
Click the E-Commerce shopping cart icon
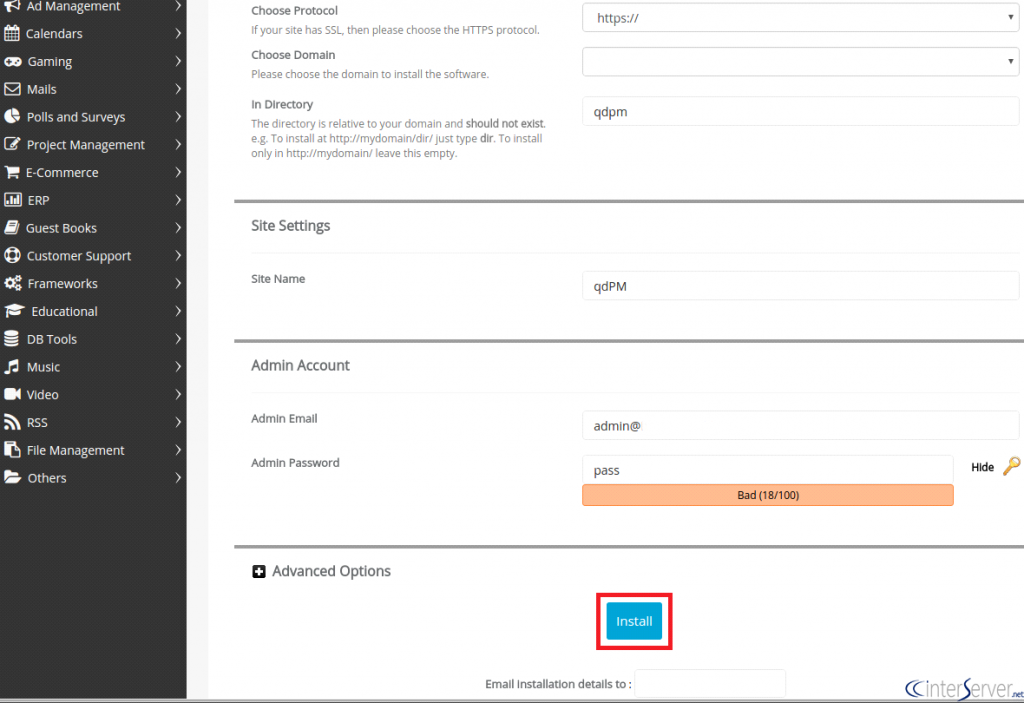coord(12,172)
